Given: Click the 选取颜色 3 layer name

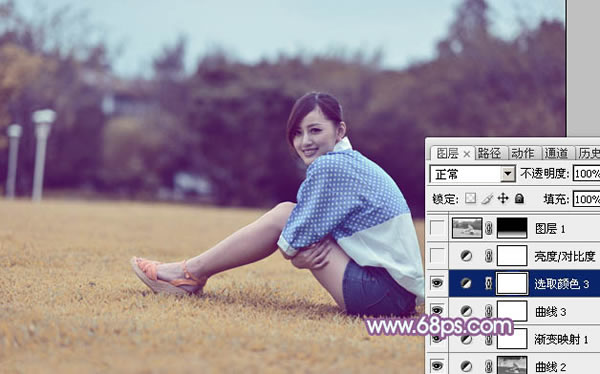Looking at the screenshot, I should tap(562, 284).
